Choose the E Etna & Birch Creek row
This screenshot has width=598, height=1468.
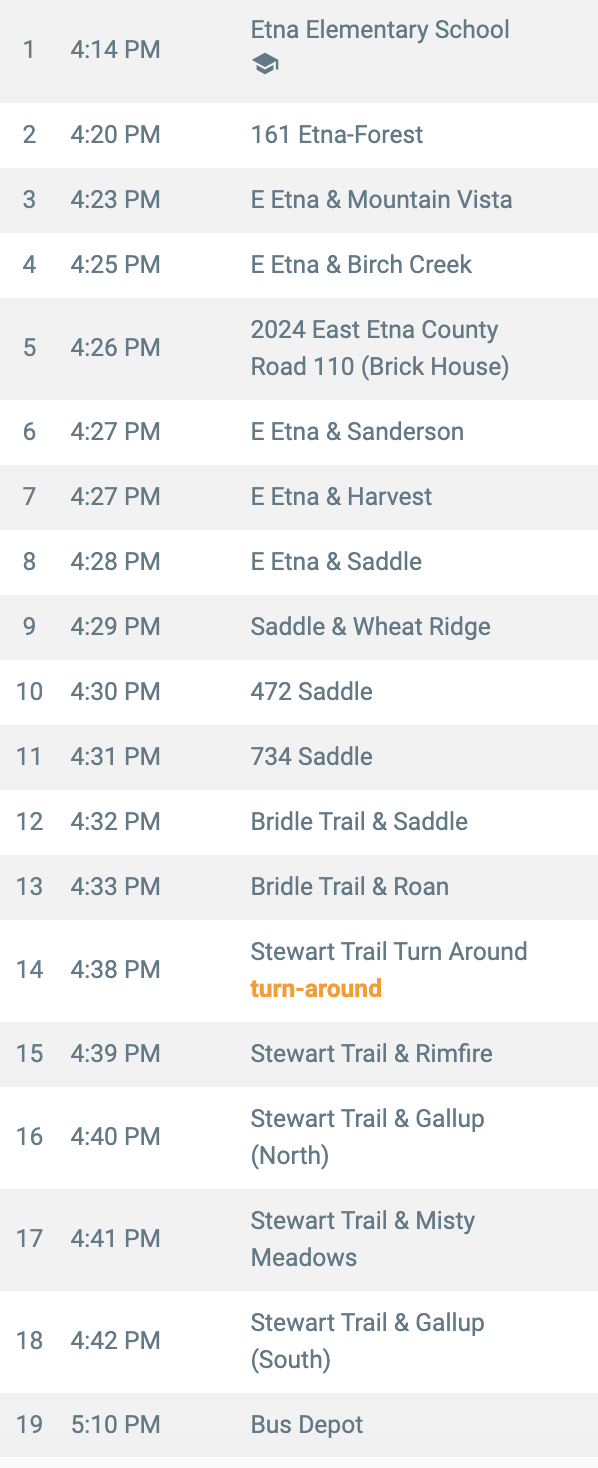[299, 265]
